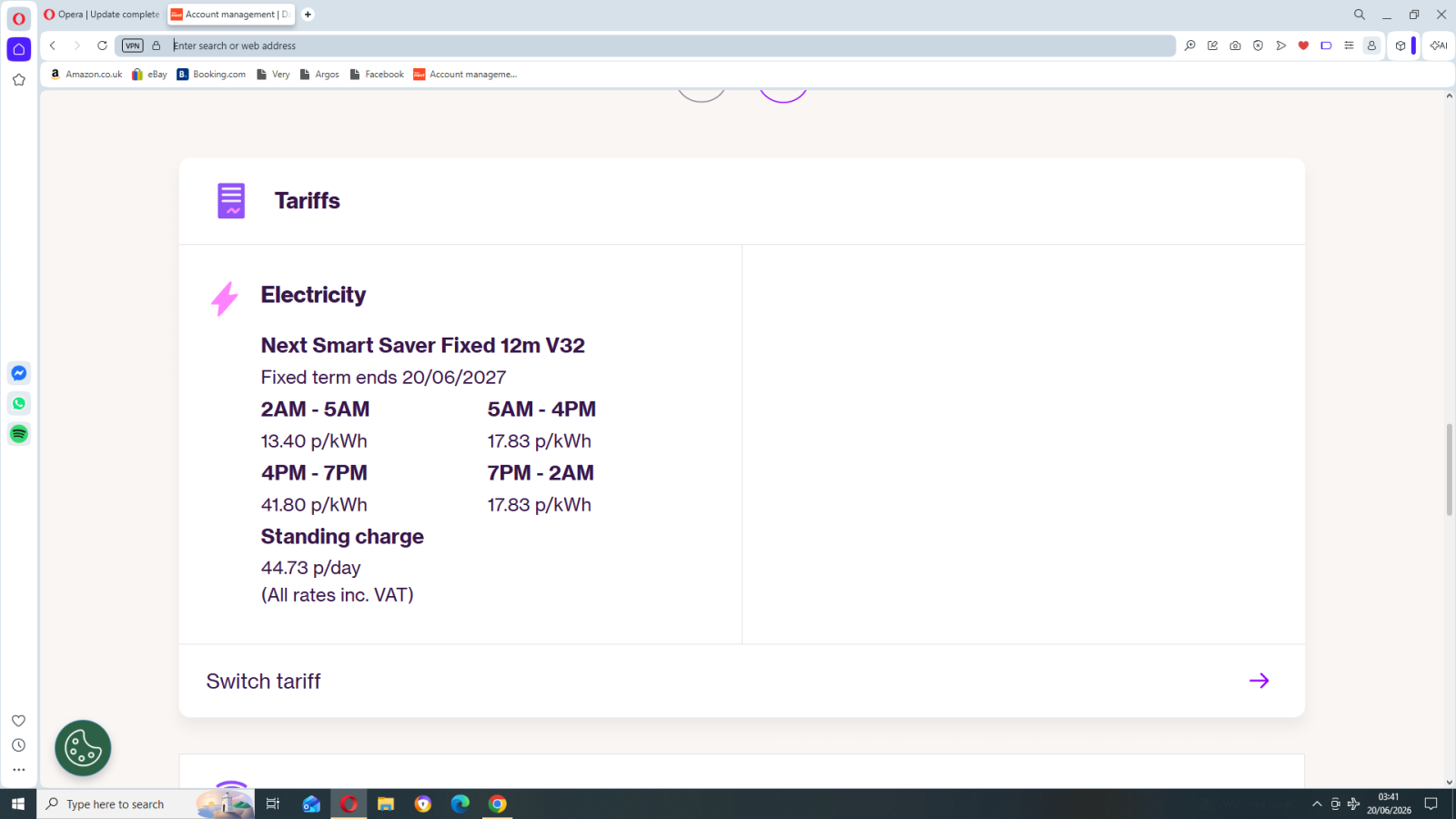The width and height of the screenshot is (1456, 819).
Task: Open the Opera main menu logo
Action: click(18, 18)
